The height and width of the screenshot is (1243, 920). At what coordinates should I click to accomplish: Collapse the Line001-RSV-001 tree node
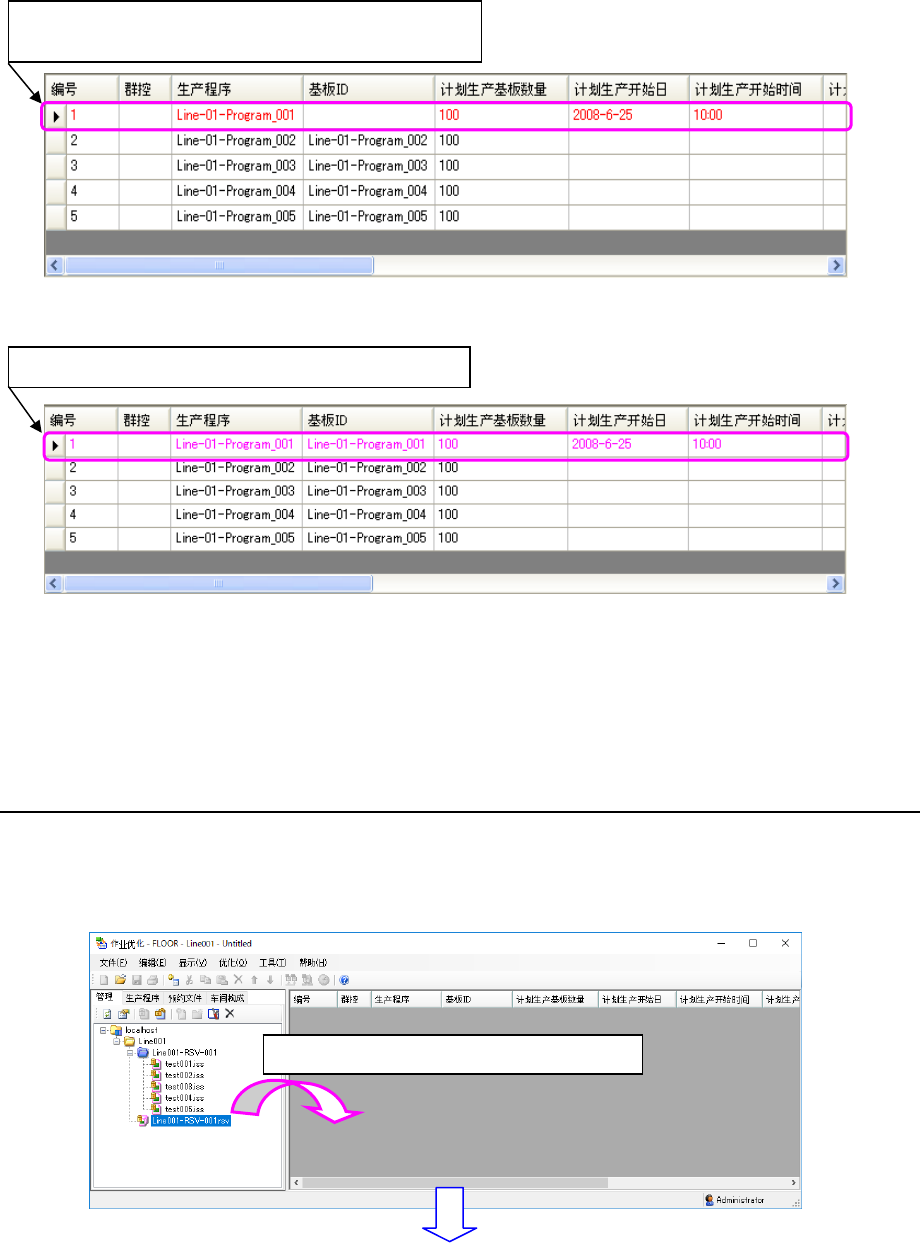(x=130, y=1053)
